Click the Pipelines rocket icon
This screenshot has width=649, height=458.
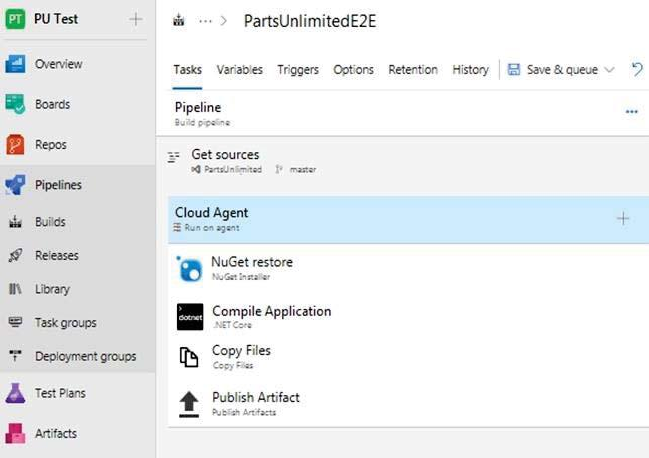(15, 185)
